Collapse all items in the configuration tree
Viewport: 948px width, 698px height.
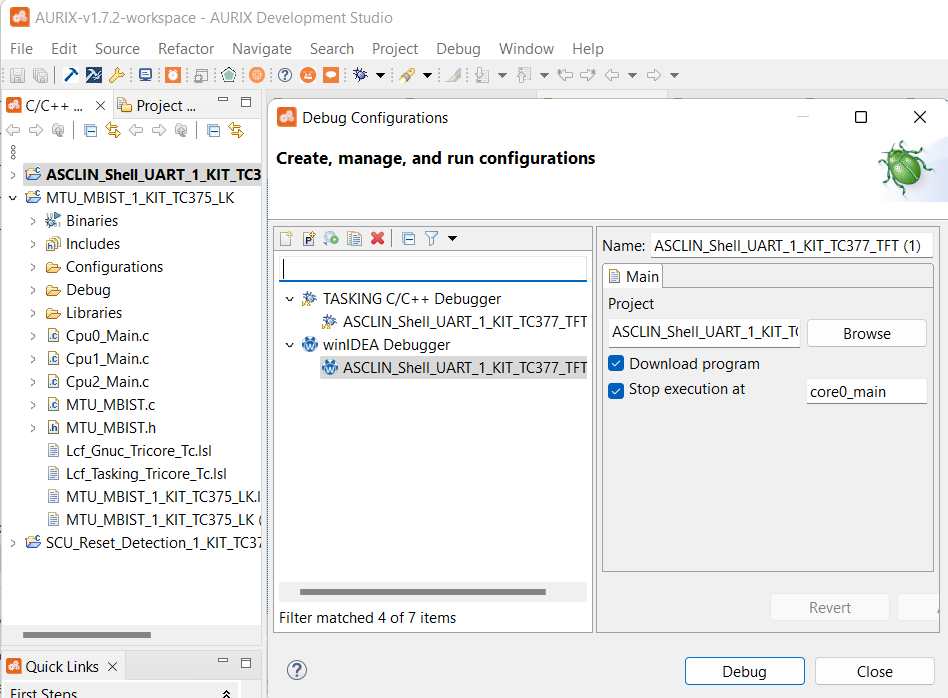click(x=409, y=238)
